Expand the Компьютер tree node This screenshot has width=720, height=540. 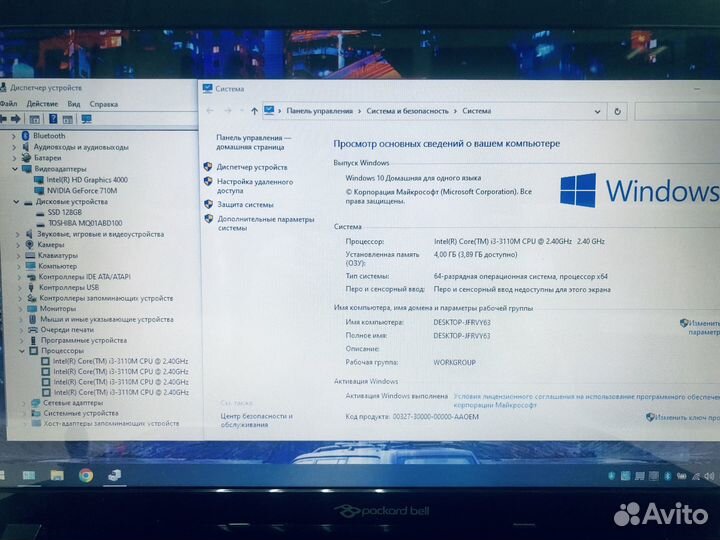[x=19, y=266]
